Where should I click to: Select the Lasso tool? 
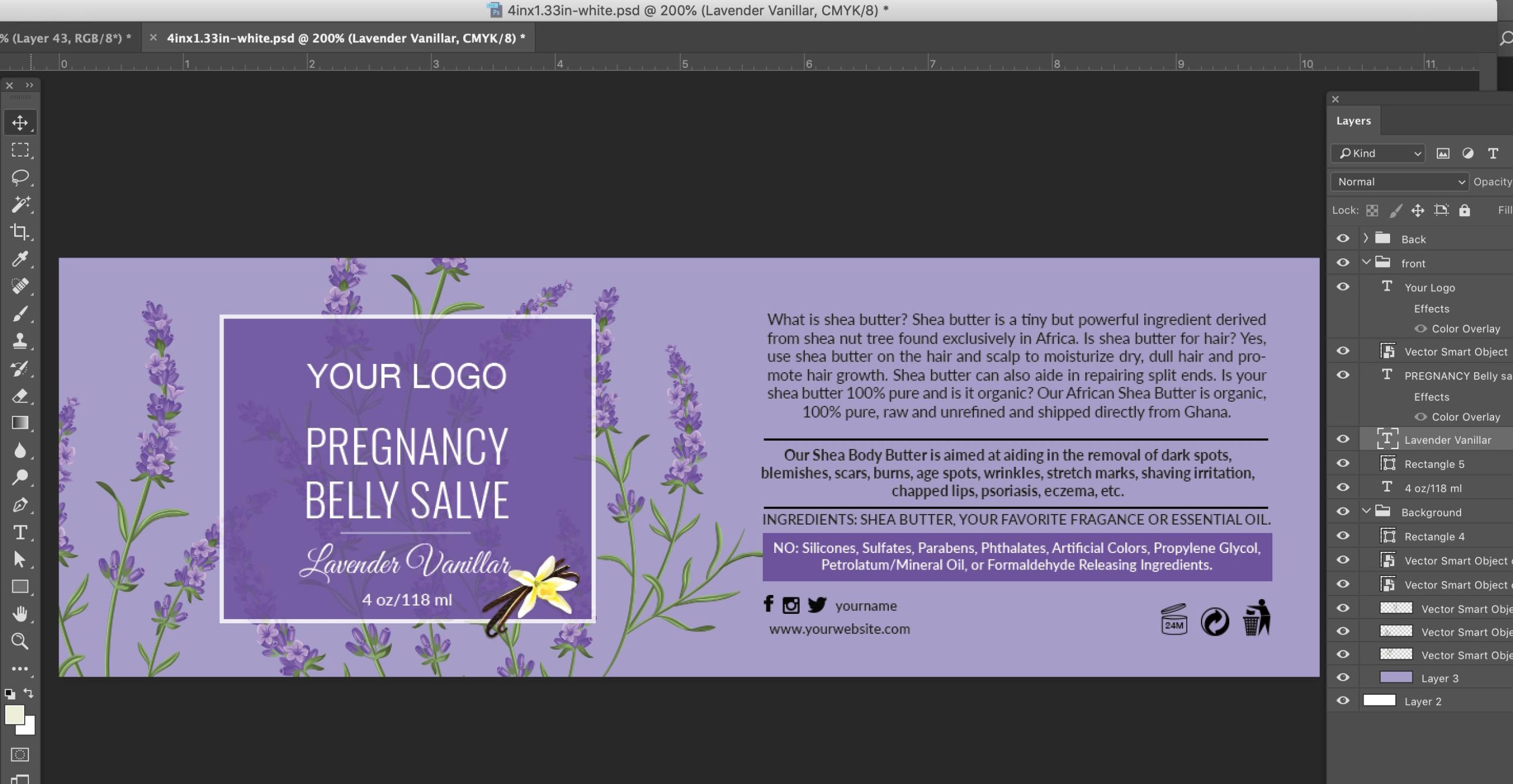pyautogui.click(x=20, y=177)
